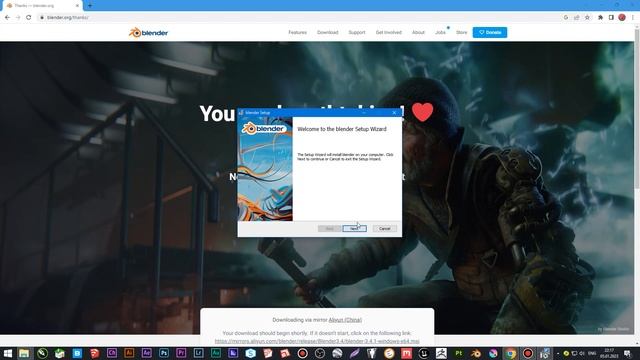The image size is (640, 360).
Task: Open the Features menu on blender.org
Action: [297, 32]
